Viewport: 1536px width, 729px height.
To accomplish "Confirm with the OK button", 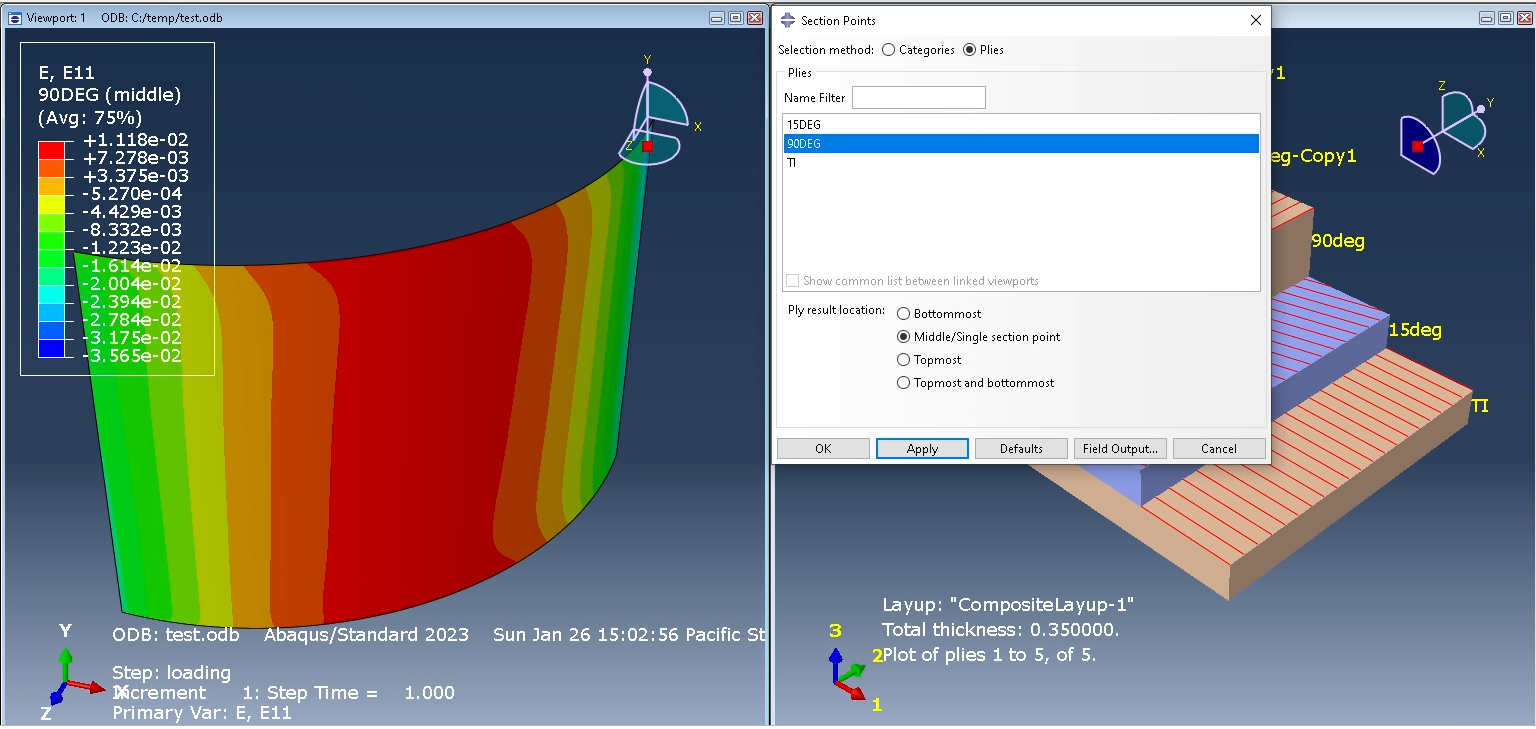I will (822, 448).
